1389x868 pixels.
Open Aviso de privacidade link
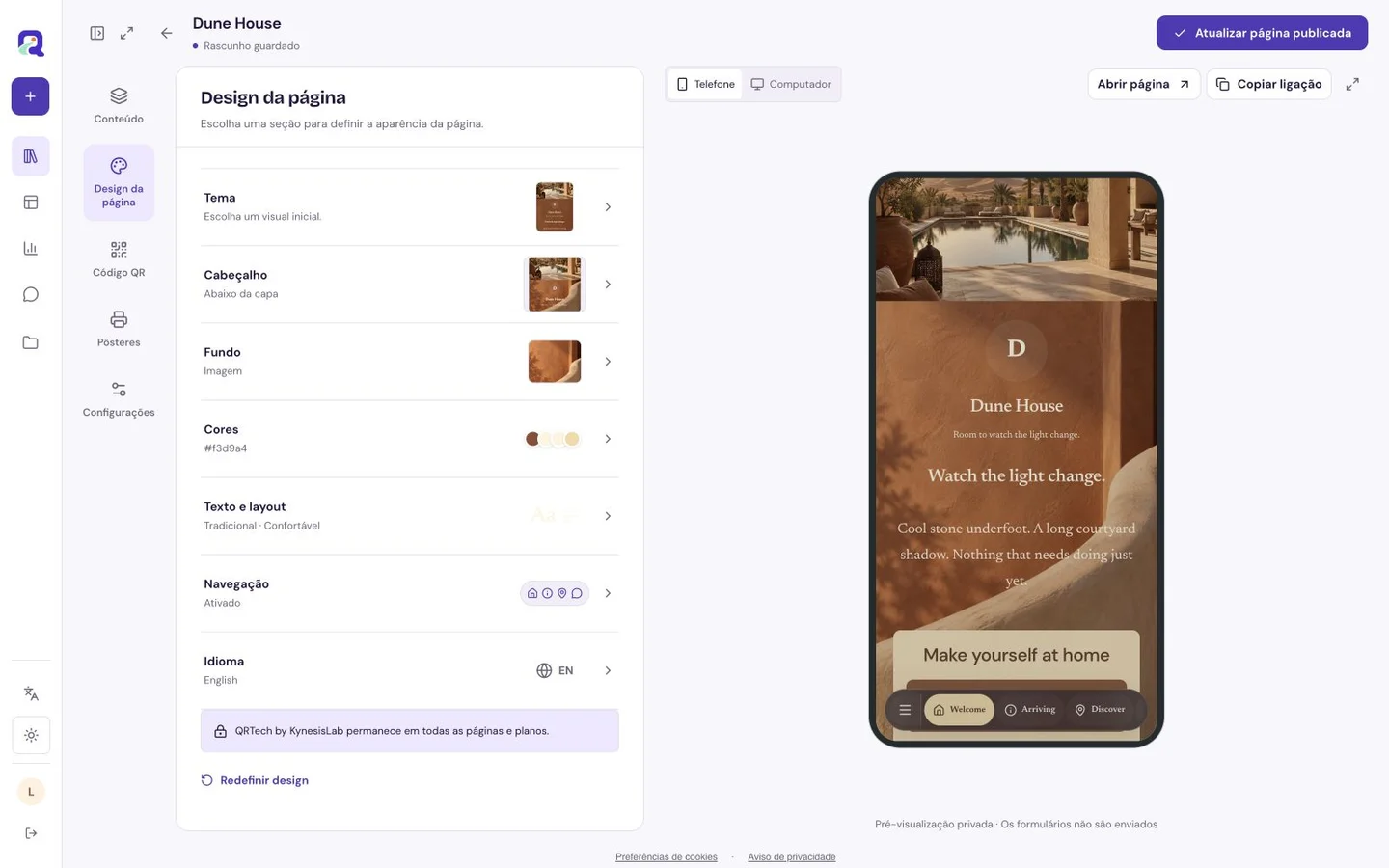point(792,856)
